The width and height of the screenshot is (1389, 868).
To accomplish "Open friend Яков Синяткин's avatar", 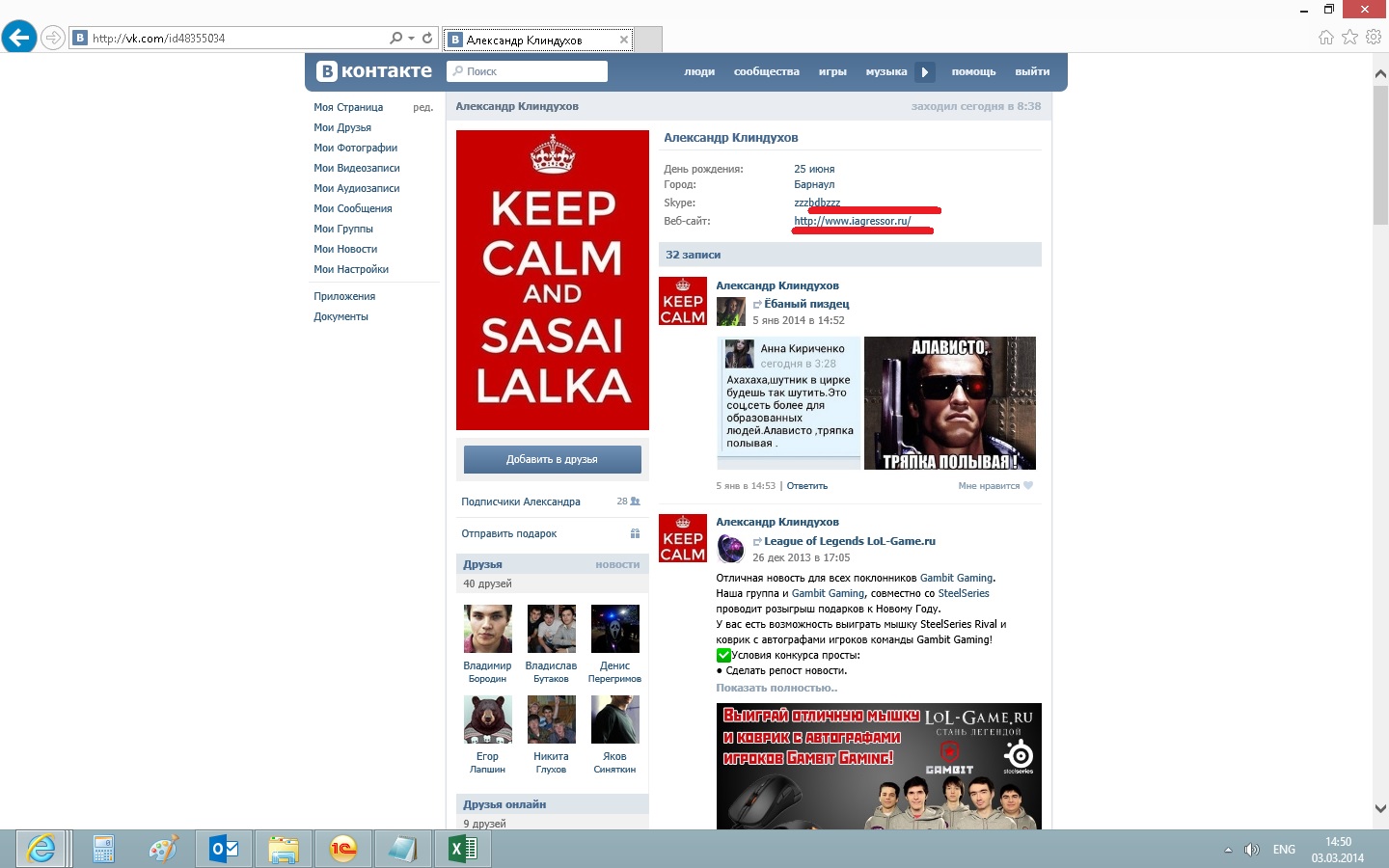I will (614, 719).
